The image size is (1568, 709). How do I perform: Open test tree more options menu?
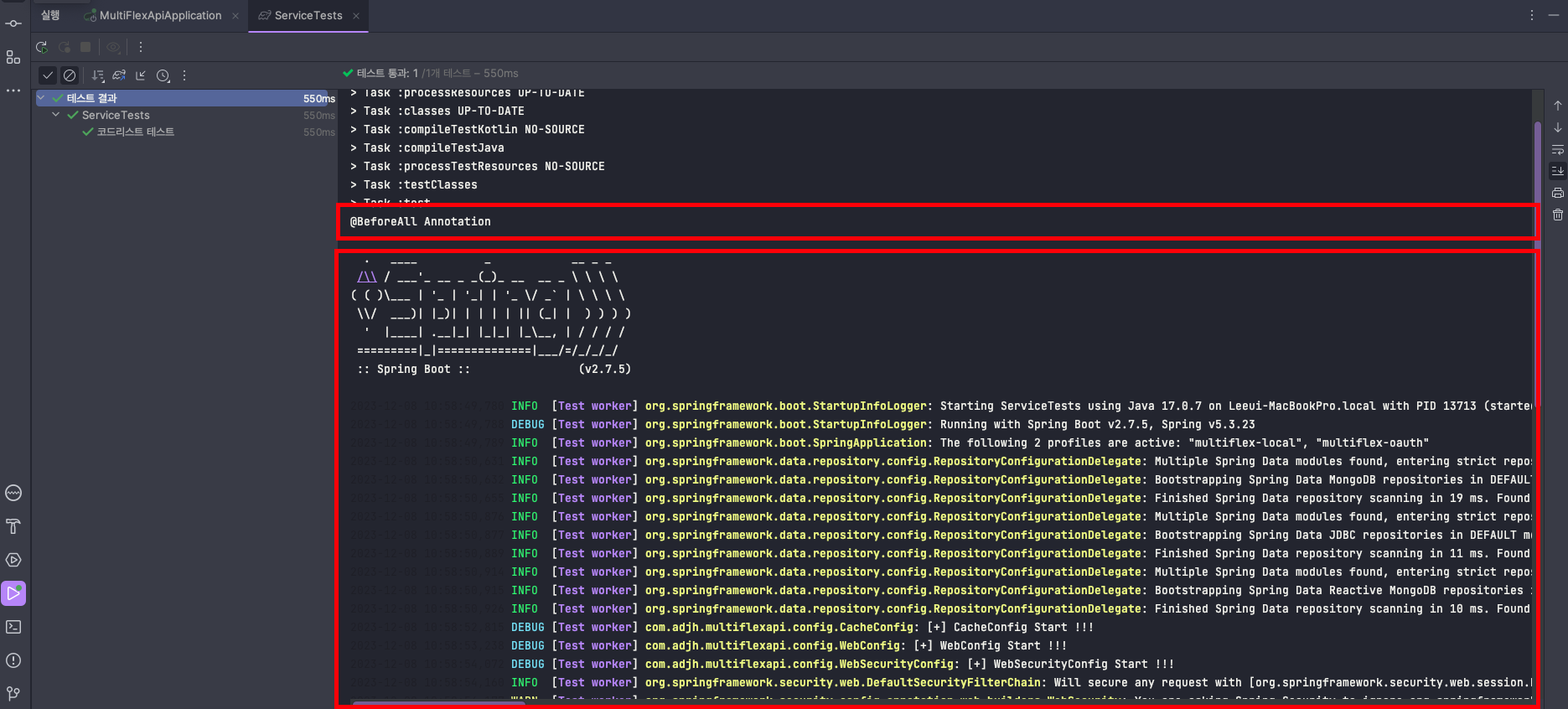pos(184,75)
